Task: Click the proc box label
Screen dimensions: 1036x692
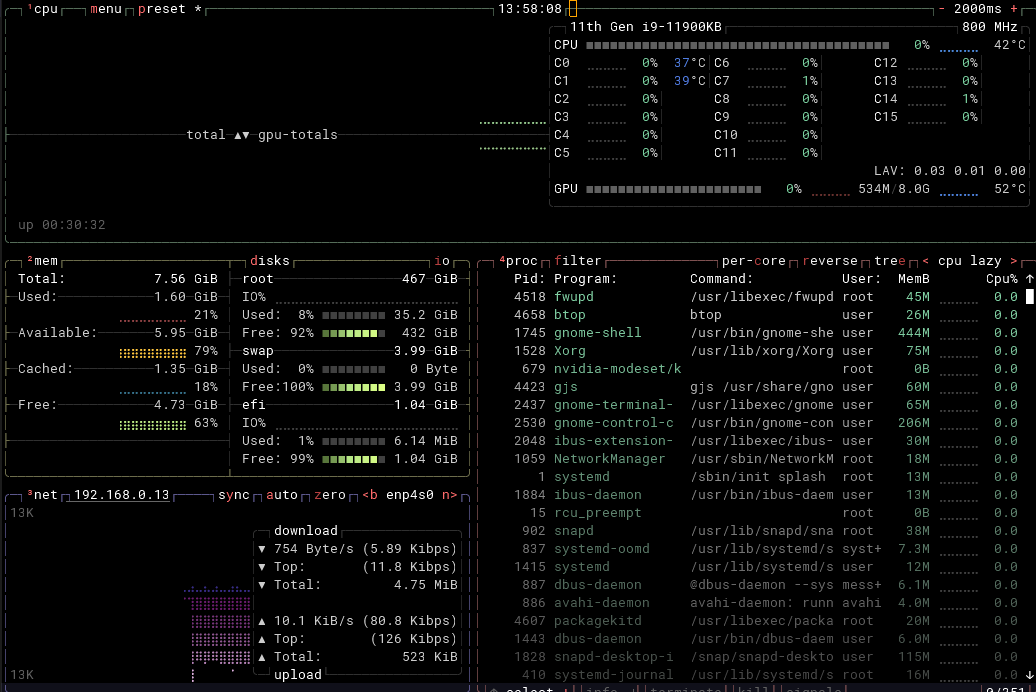Action: (x=519, y=261)
